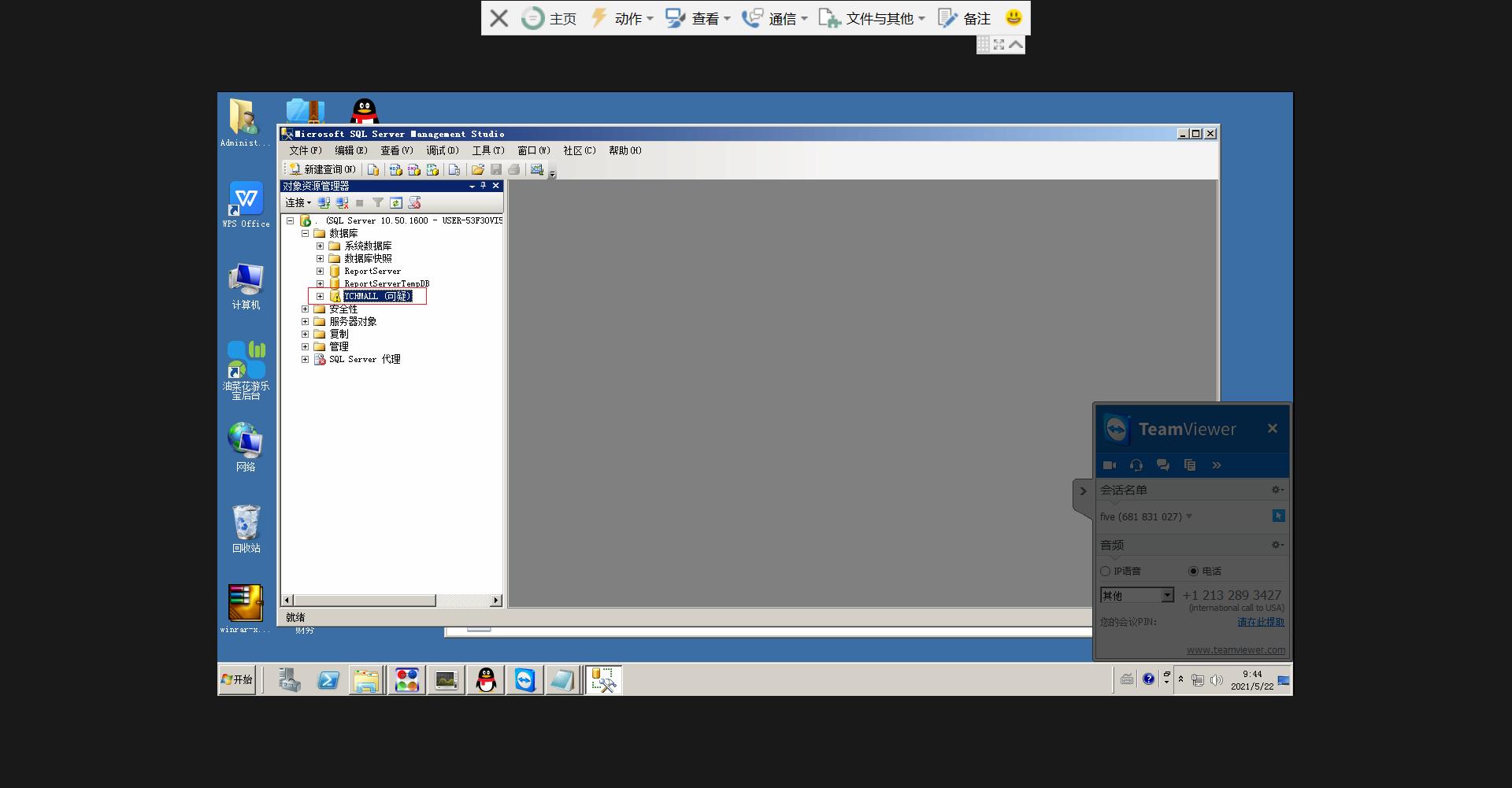Image resolution: width=1512 pixels, height=788 pixels.
Task: Select the YCHMALL (可疑) database
Action: 378,297
